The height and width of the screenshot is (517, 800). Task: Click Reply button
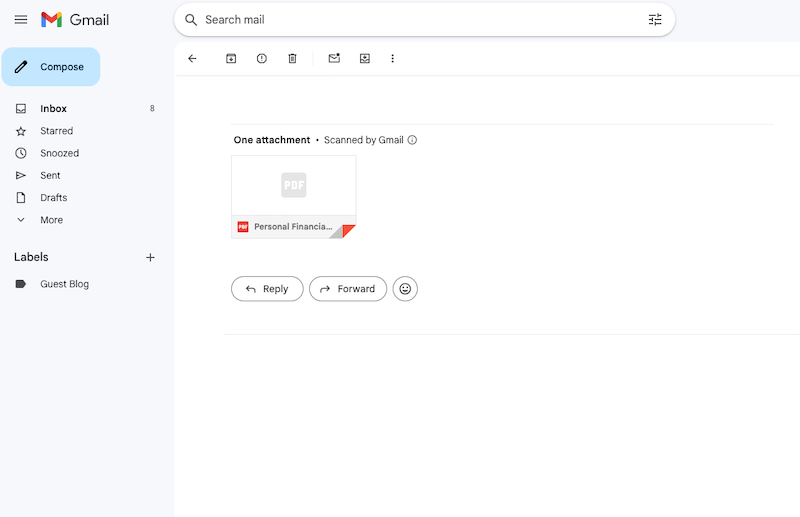(267, 289)
